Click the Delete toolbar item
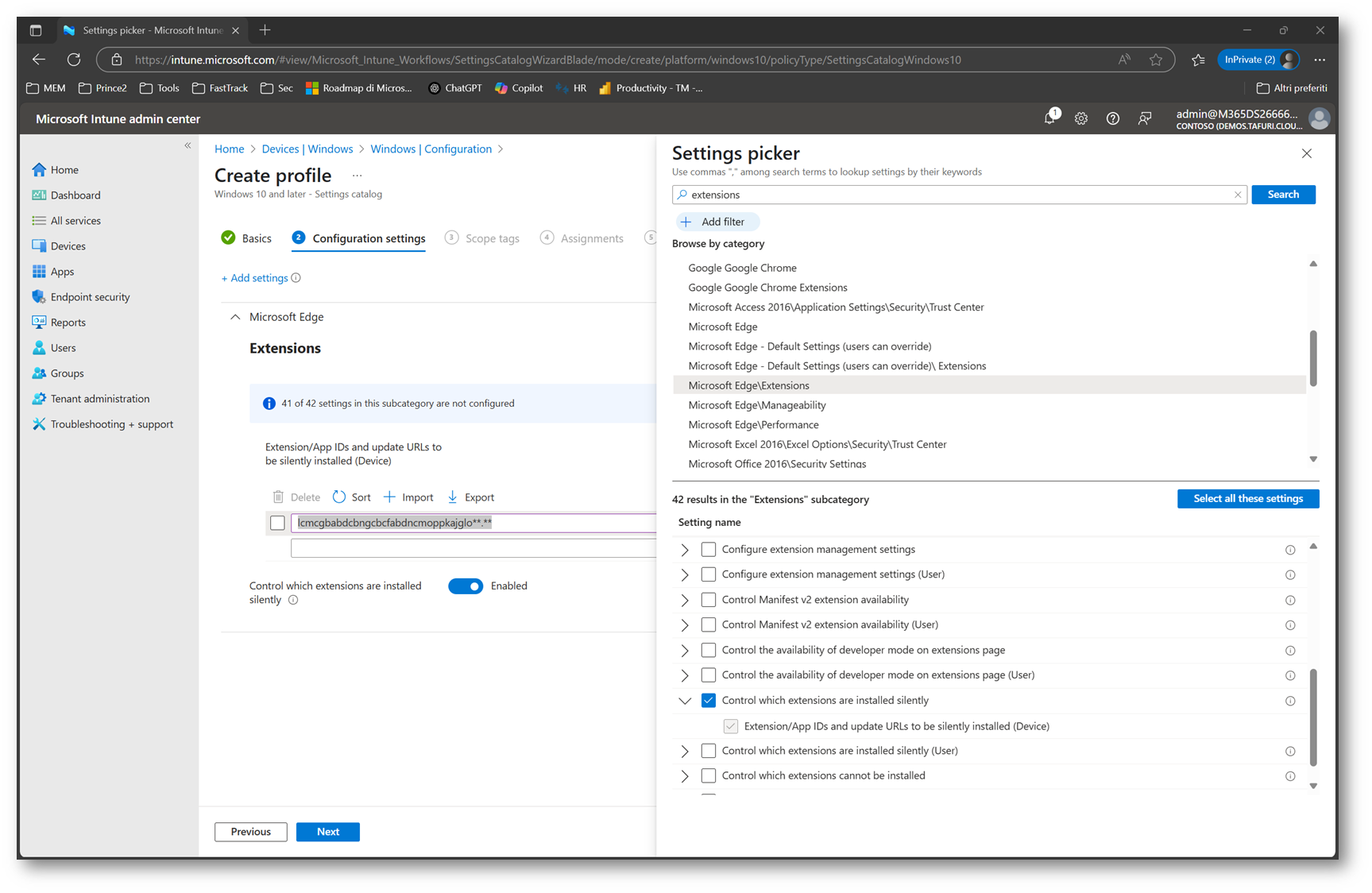Screen dimensions: 1372x893 coord(296,497)
